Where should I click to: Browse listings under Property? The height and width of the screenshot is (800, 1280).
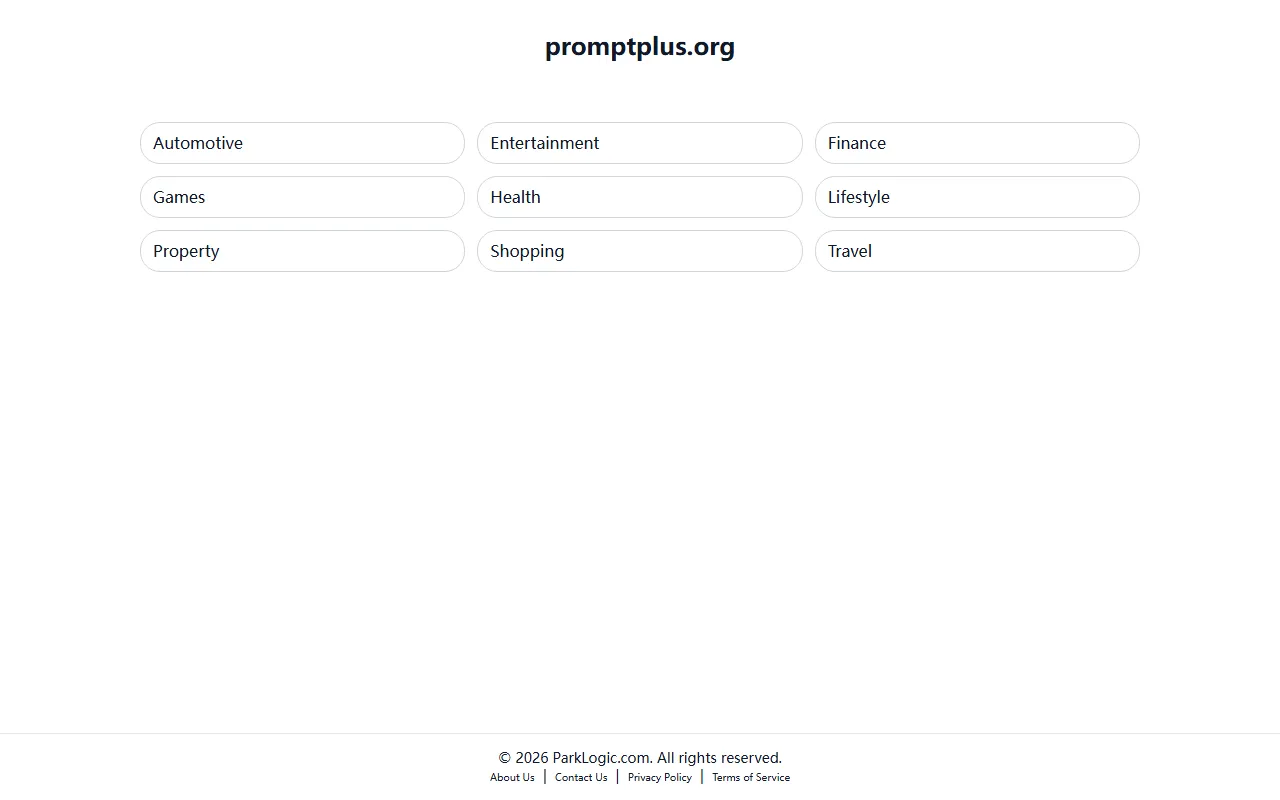pyautogui.click(x=302, y=251)
